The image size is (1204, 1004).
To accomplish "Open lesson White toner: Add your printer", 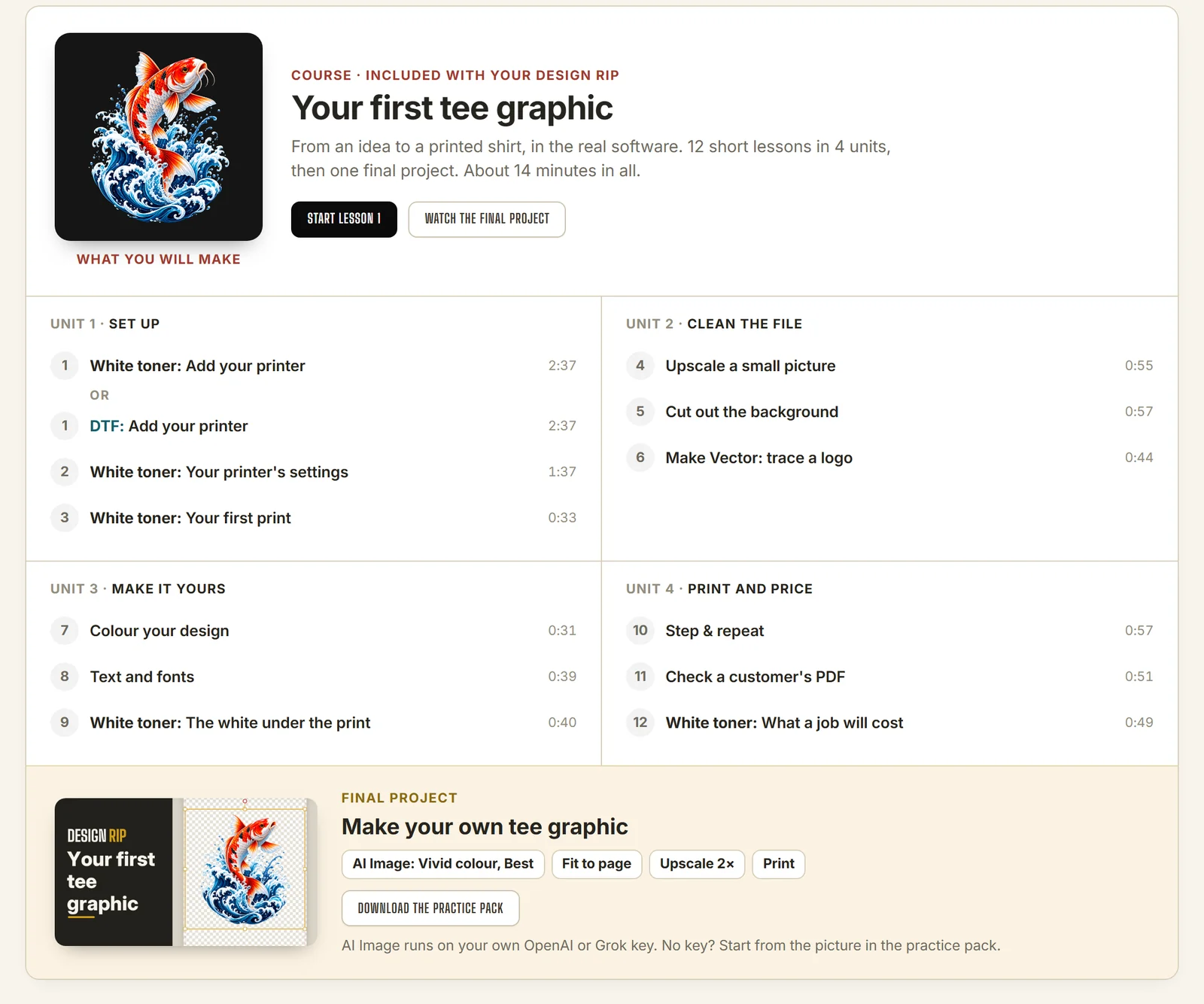I will click(314, 366).
